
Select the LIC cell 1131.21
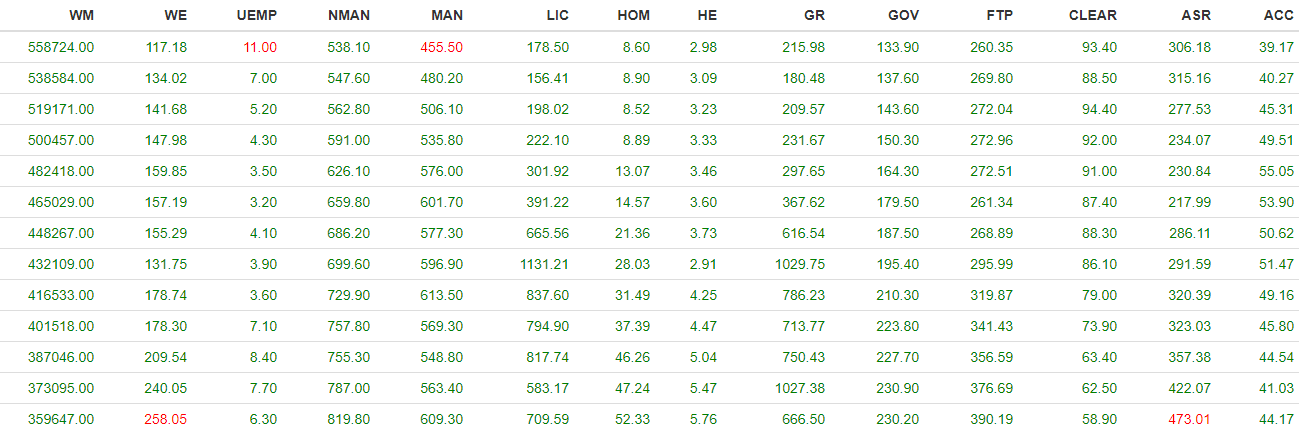point(544,264)
